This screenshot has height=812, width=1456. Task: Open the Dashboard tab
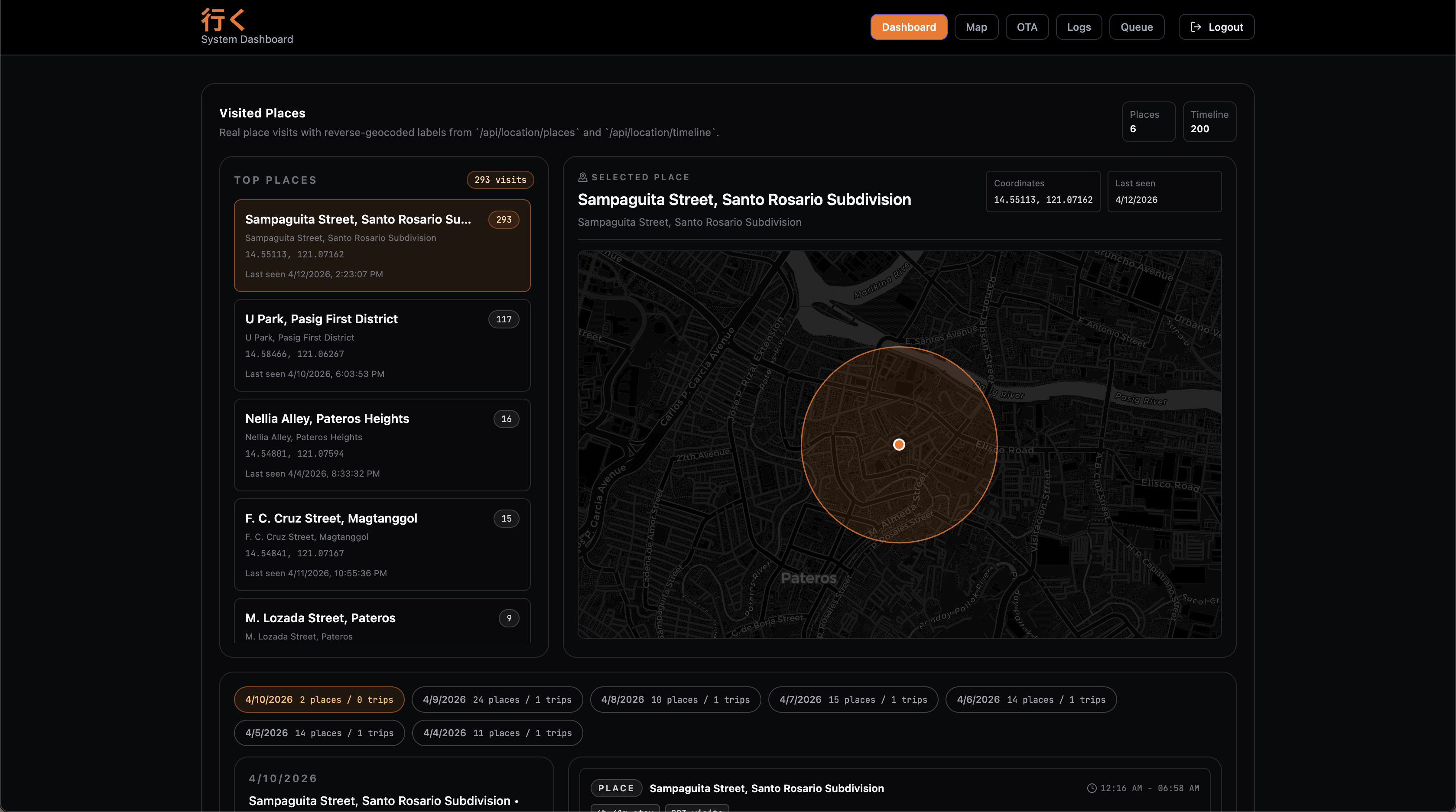pos(908,27)
